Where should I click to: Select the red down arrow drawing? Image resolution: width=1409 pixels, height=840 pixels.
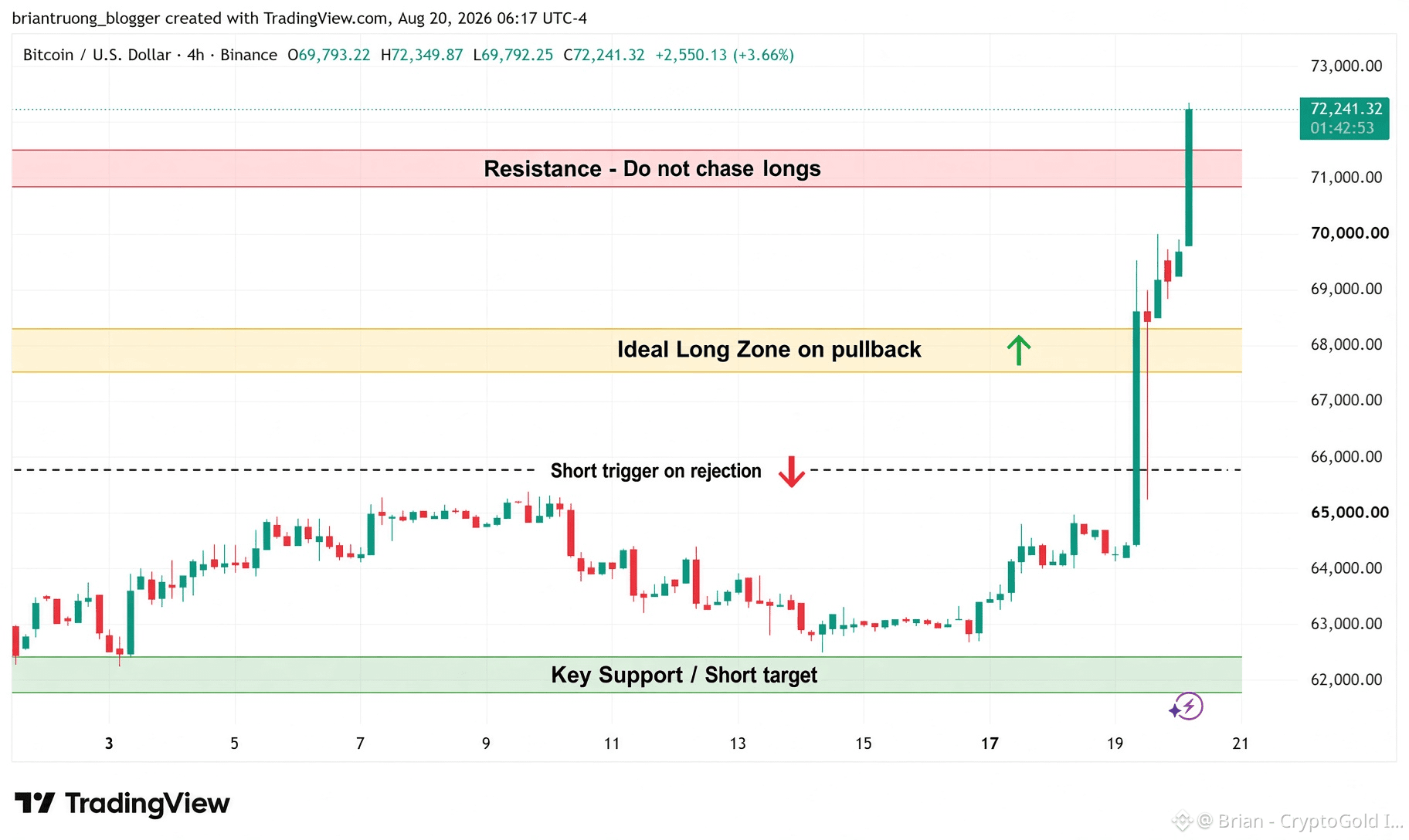point(792,472)
